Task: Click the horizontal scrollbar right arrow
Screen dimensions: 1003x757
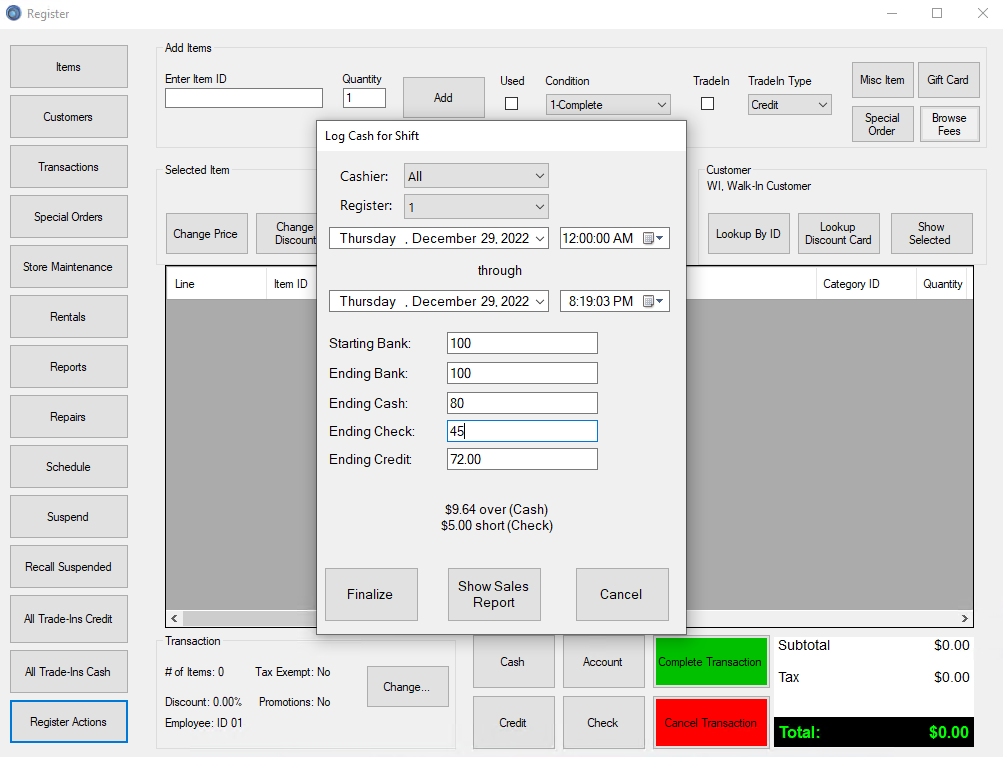Action: (964, 619)
